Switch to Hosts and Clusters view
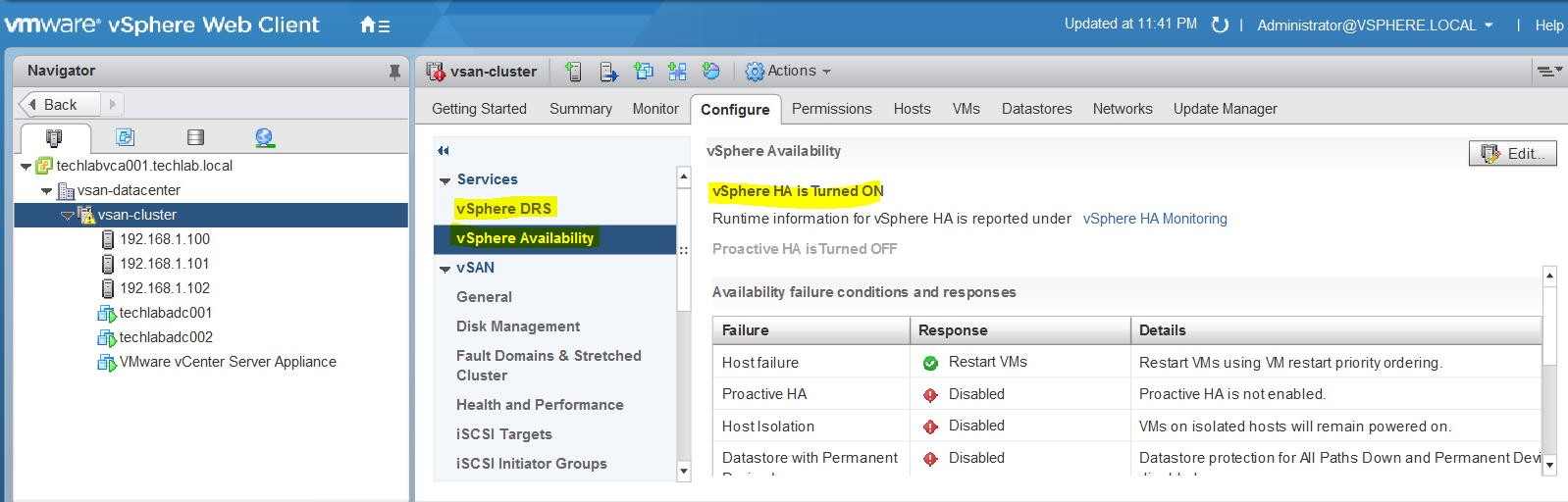1568x502 pixels. [x=54, y=137]
